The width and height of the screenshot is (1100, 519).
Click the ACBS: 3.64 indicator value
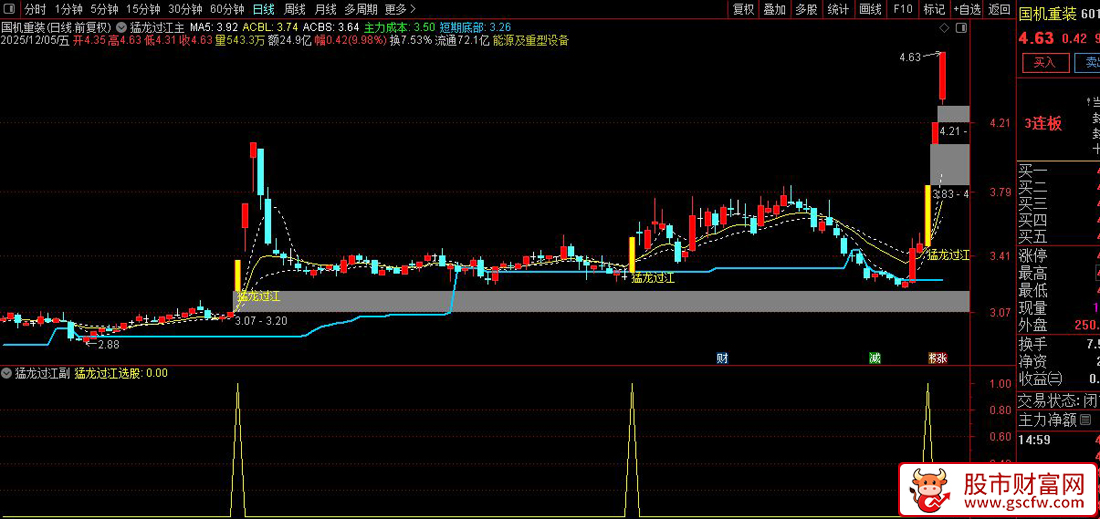pyautogui.click(x=330, y=27)
